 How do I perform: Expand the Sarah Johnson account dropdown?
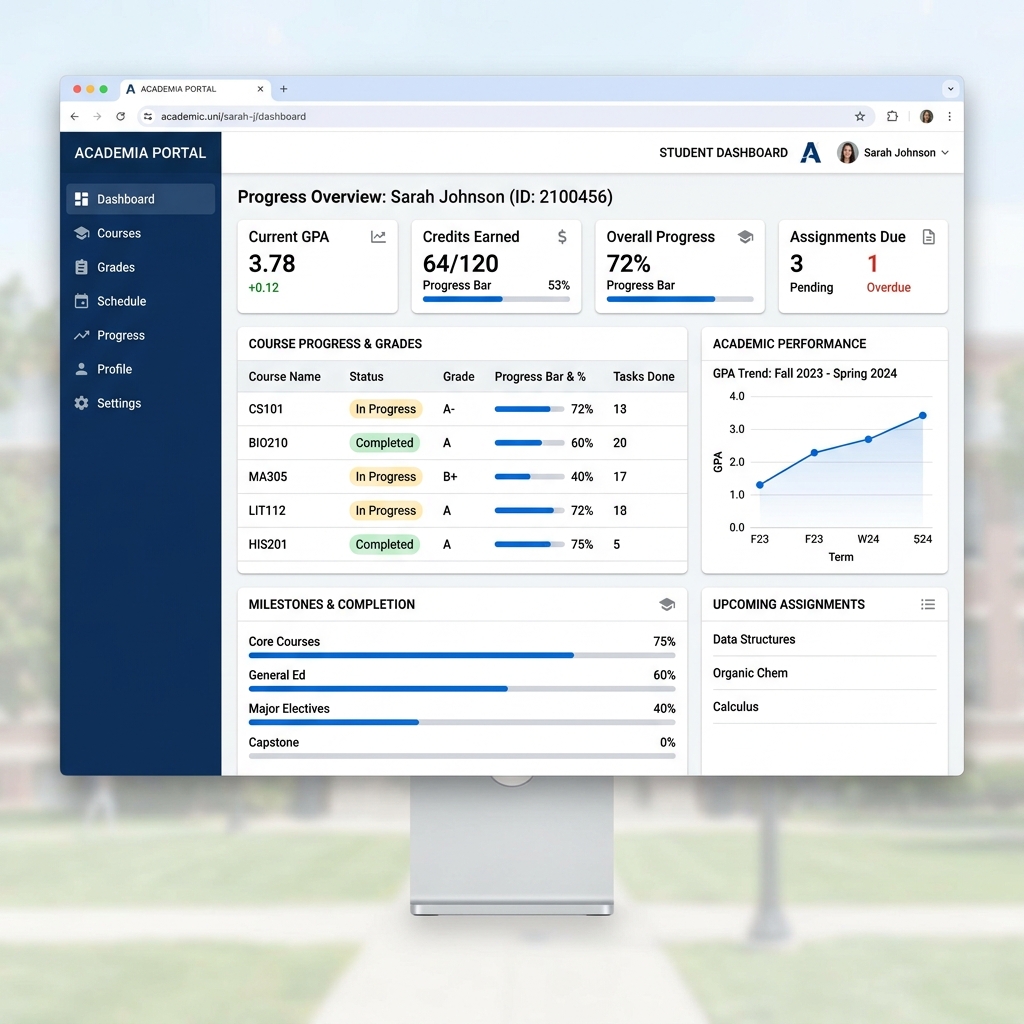(893, 153)
